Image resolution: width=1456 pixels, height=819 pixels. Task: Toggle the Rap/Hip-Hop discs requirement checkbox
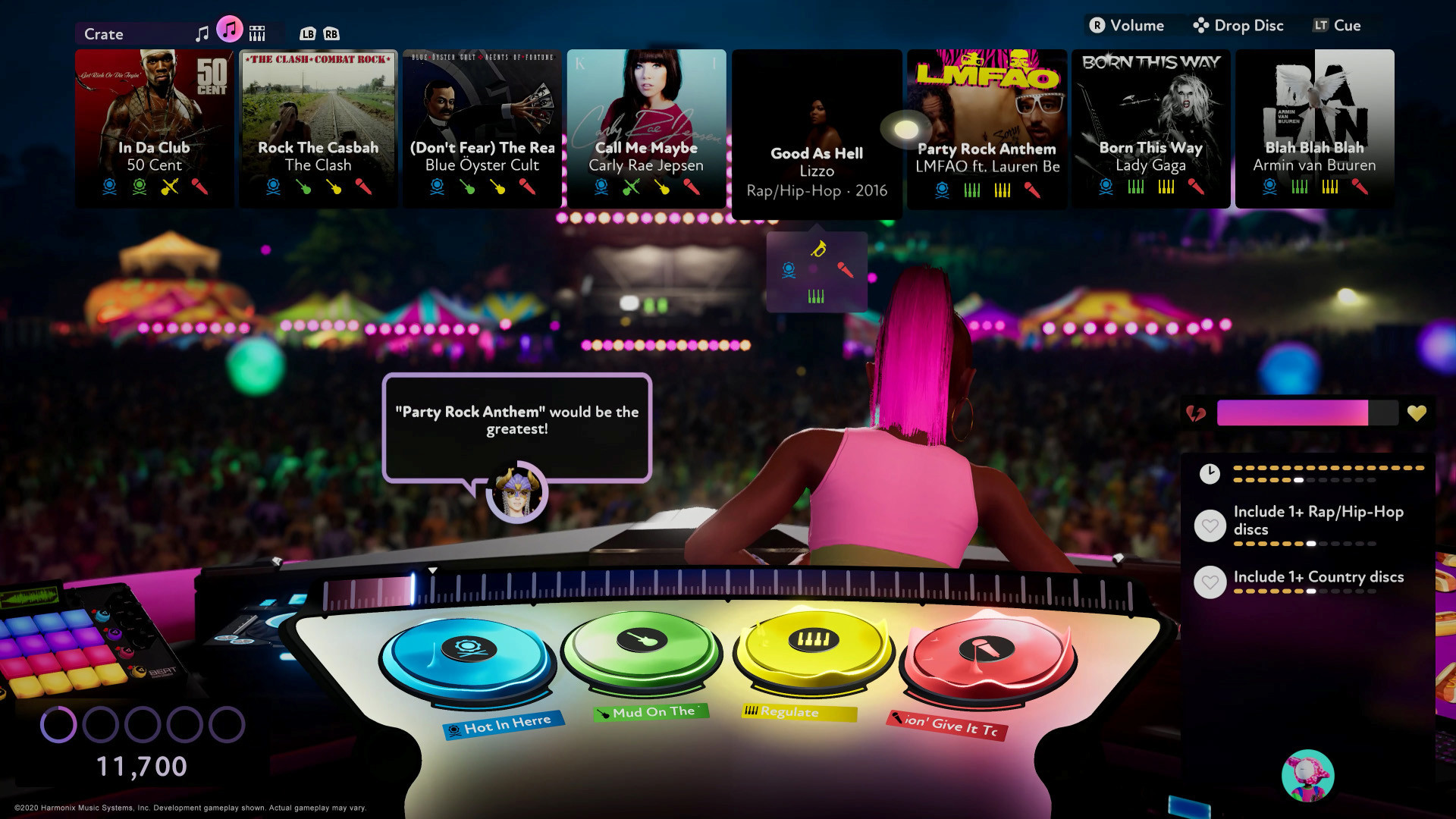[x=1209, y=523]
